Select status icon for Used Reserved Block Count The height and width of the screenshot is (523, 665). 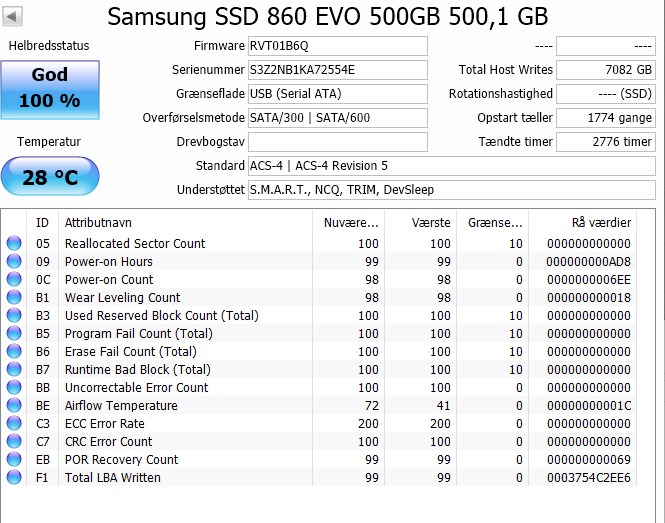pyautogui.click(x=14, y=315)
